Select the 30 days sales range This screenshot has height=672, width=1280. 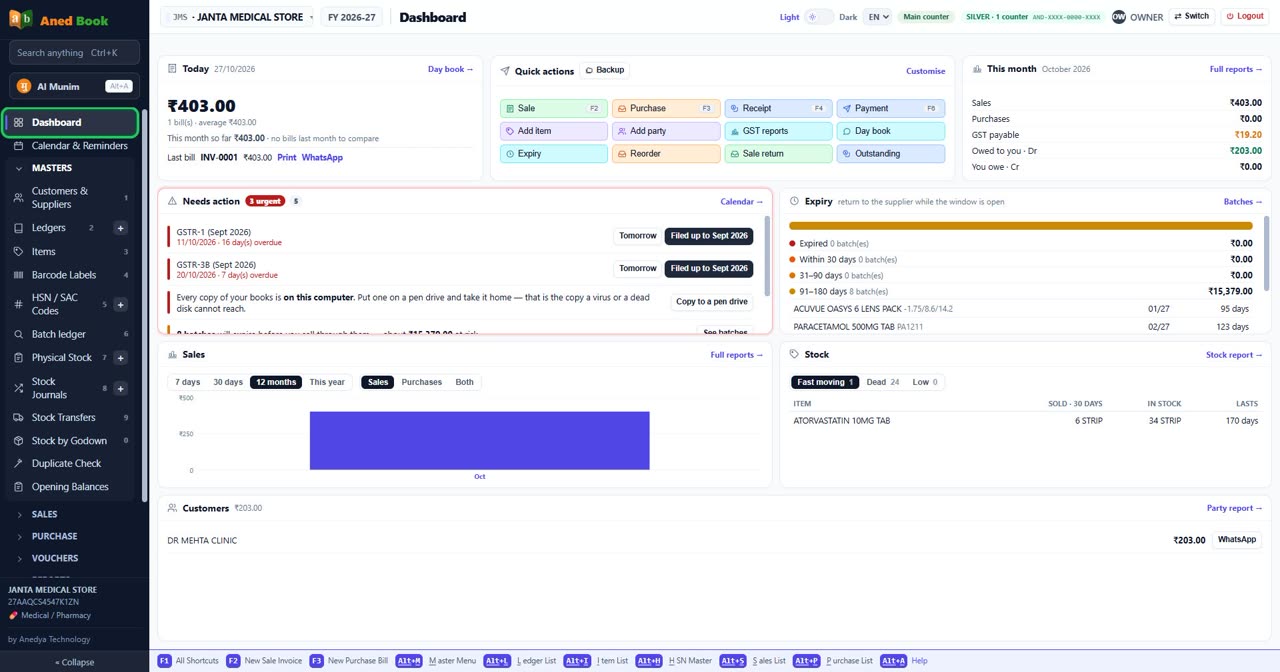[228, 382]
